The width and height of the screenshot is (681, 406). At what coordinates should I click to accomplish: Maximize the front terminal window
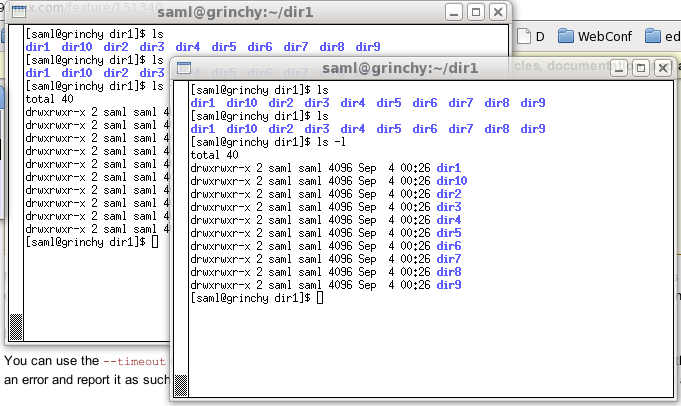[641, 68]
